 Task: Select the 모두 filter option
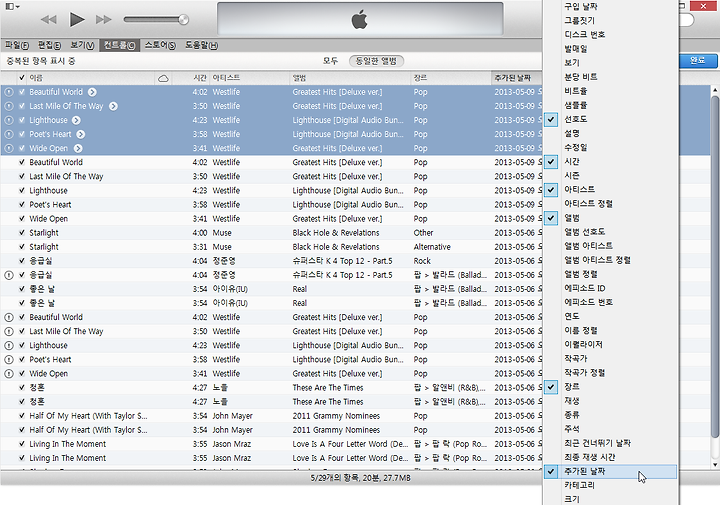click(330, 61)
